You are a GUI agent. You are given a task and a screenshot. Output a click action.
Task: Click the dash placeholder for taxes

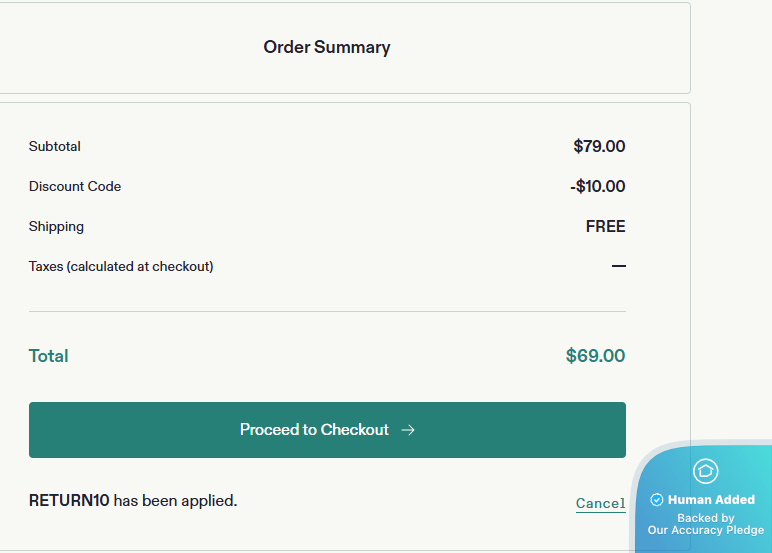pos(619,267)
